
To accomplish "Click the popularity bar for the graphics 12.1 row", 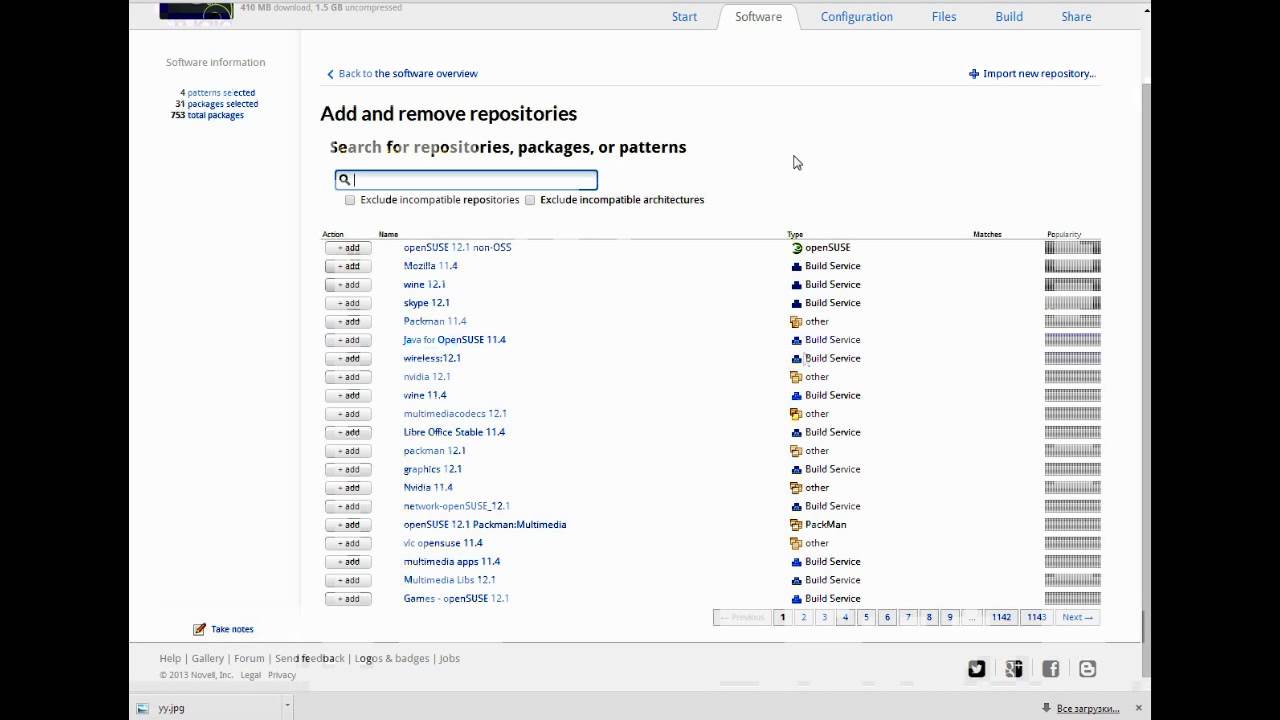I will (x=1072, y=469).
